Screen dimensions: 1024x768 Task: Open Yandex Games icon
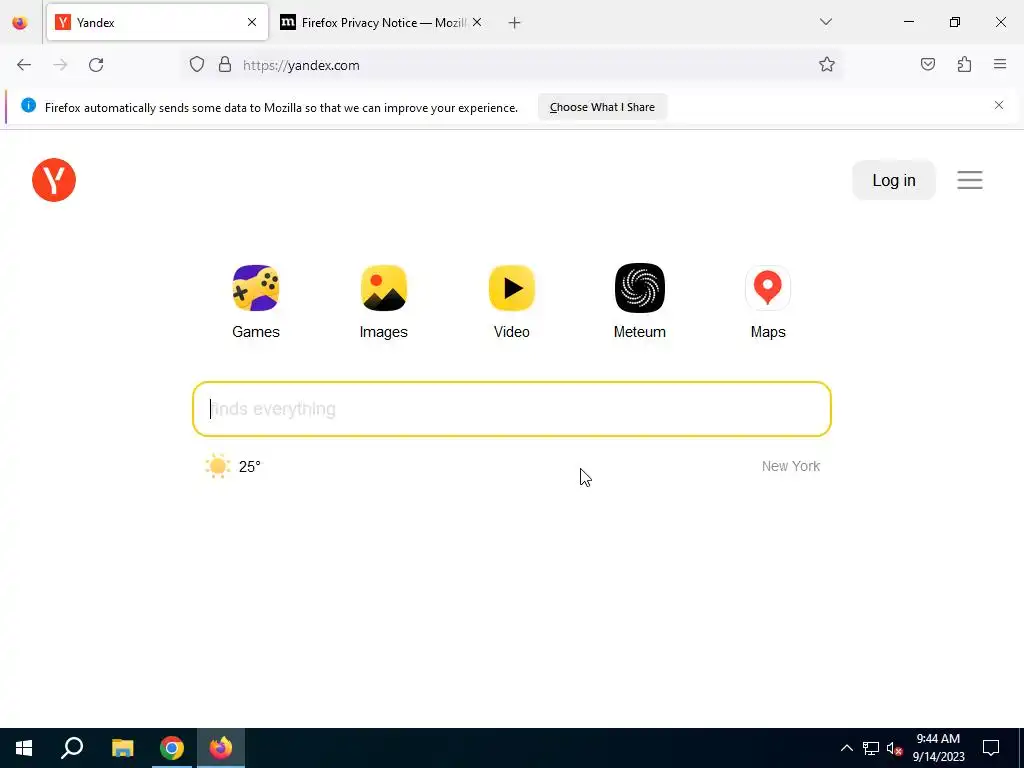tap(256, 288)
